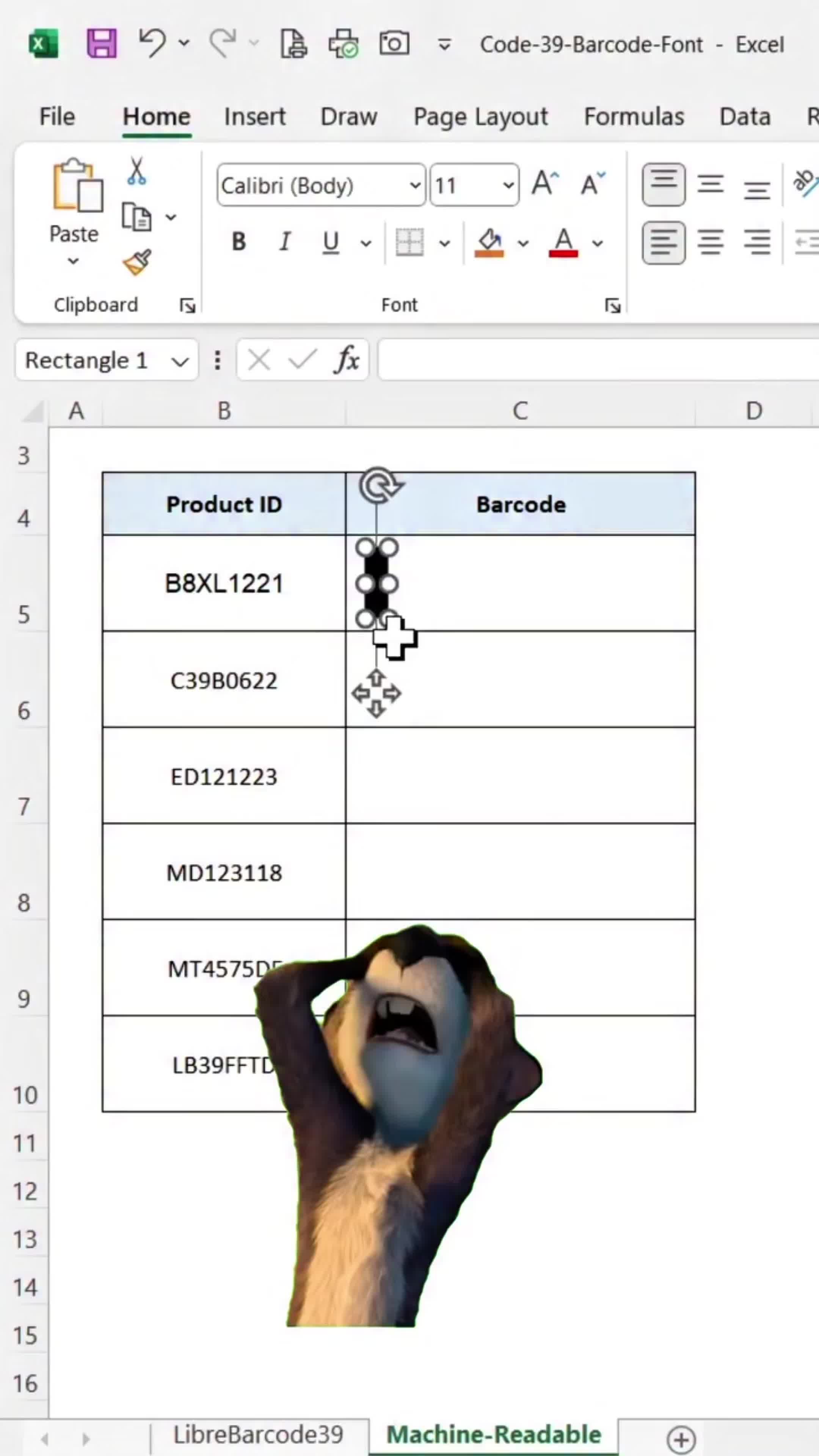Select row 7 header

coord(24,776)
